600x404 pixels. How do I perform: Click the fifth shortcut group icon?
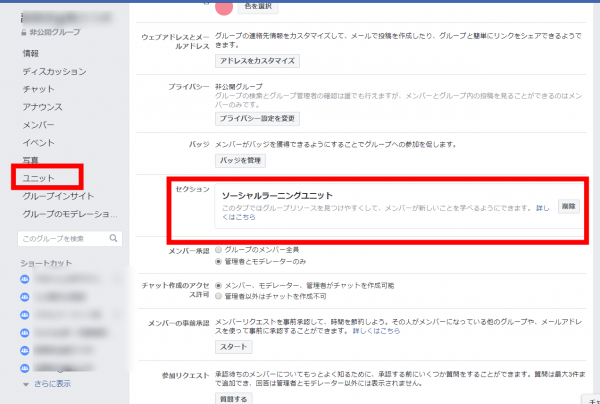24,350
